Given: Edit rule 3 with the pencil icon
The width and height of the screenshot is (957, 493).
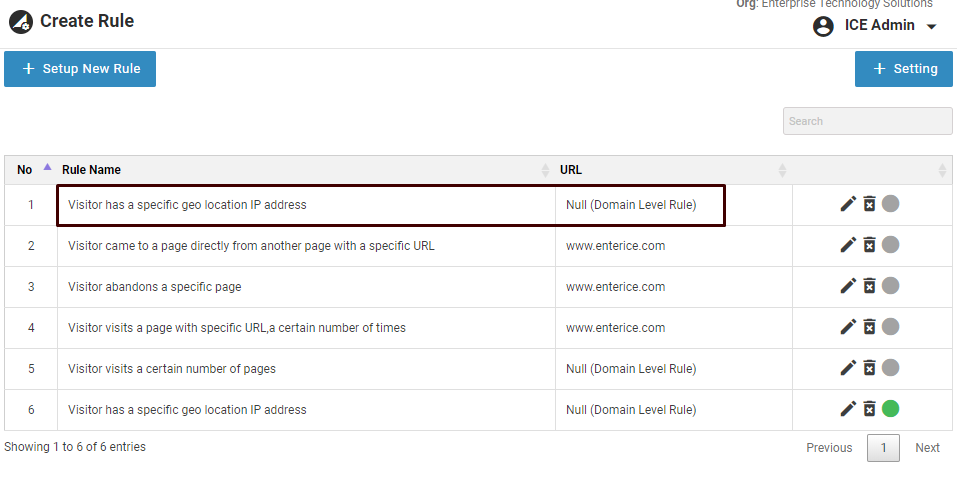Looking at the screenshot, I should 848,286.
